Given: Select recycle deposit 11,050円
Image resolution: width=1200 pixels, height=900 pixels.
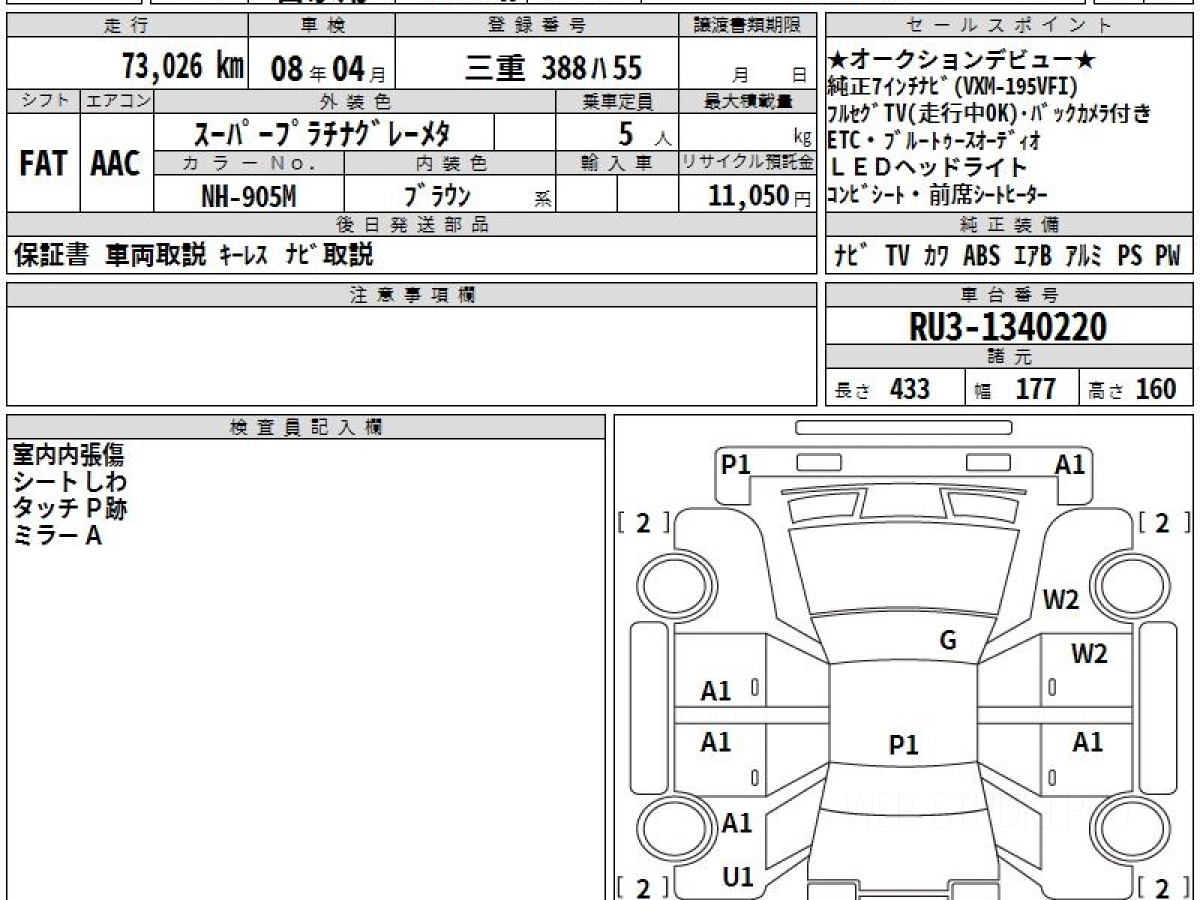Looking at the screenshot, I should [760, 197].
